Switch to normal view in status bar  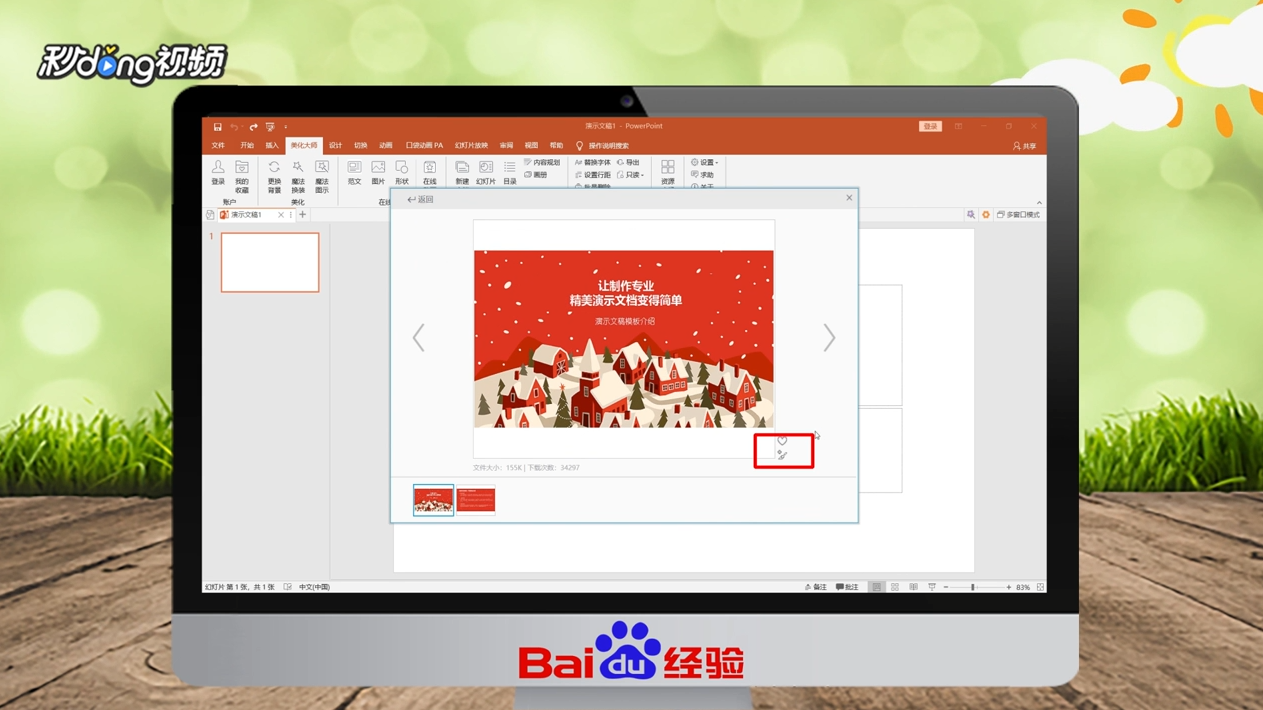coord(876,587)
